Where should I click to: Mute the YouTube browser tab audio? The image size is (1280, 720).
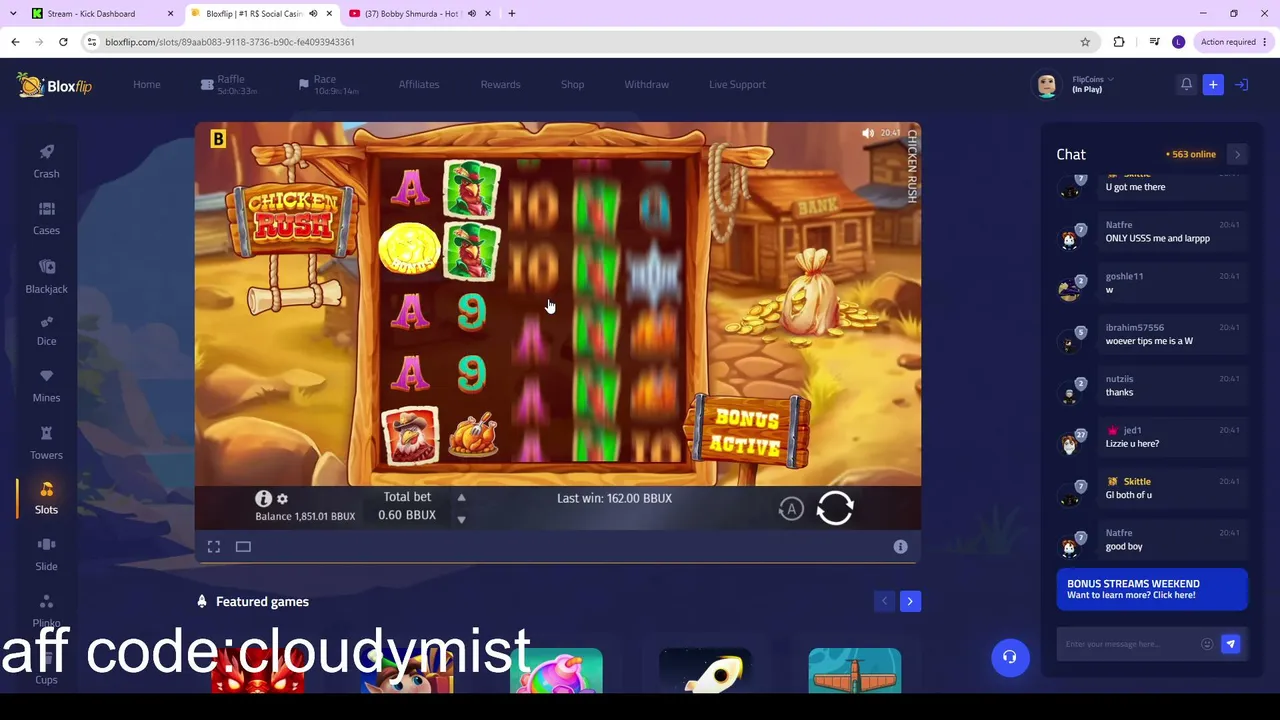[471, 14]
